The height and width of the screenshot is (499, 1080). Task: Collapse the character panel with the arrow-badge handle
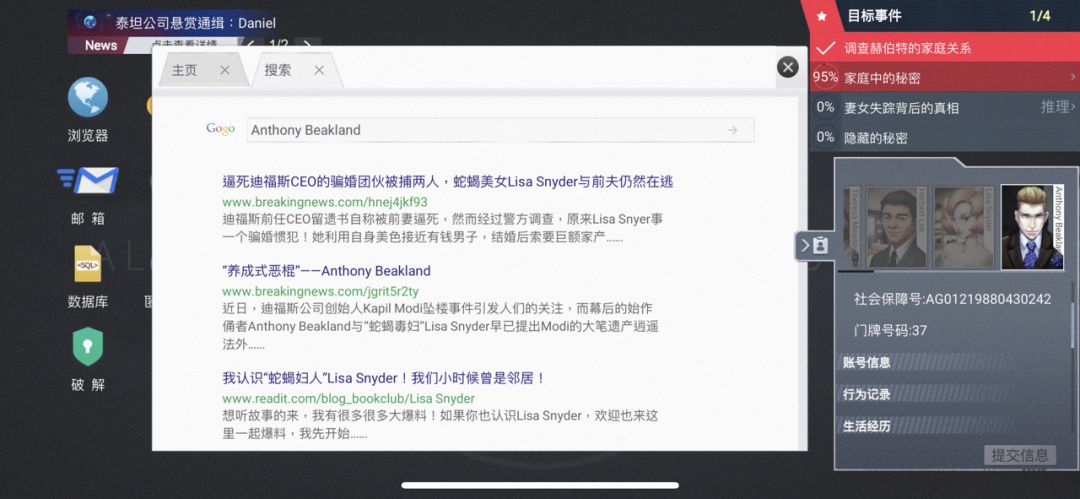[x=813, y=245]
